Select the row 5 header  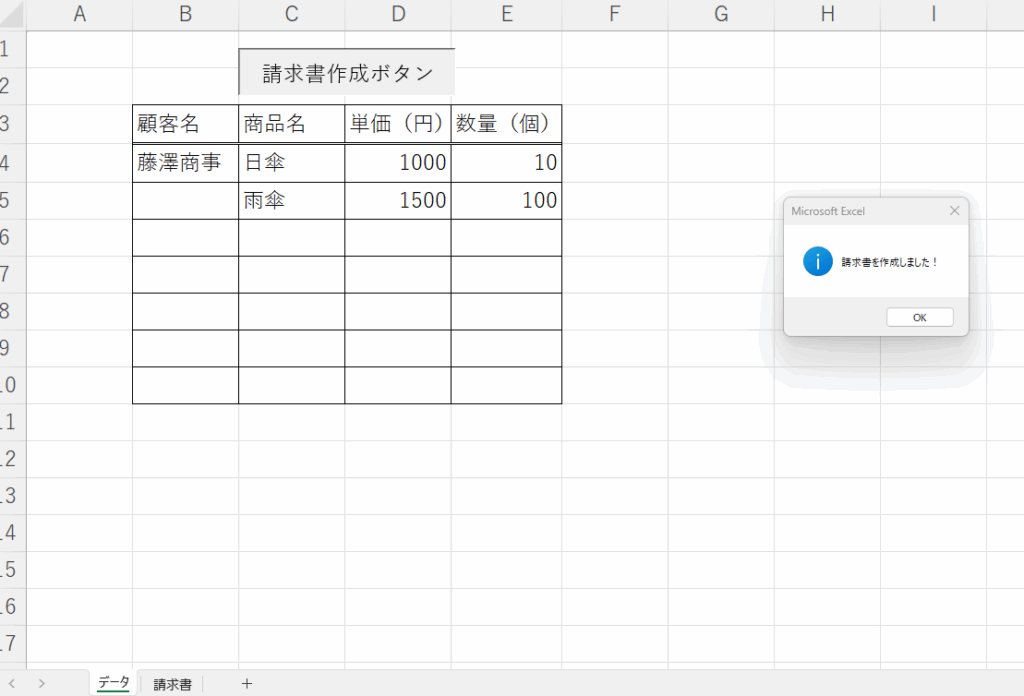[10, 200]
